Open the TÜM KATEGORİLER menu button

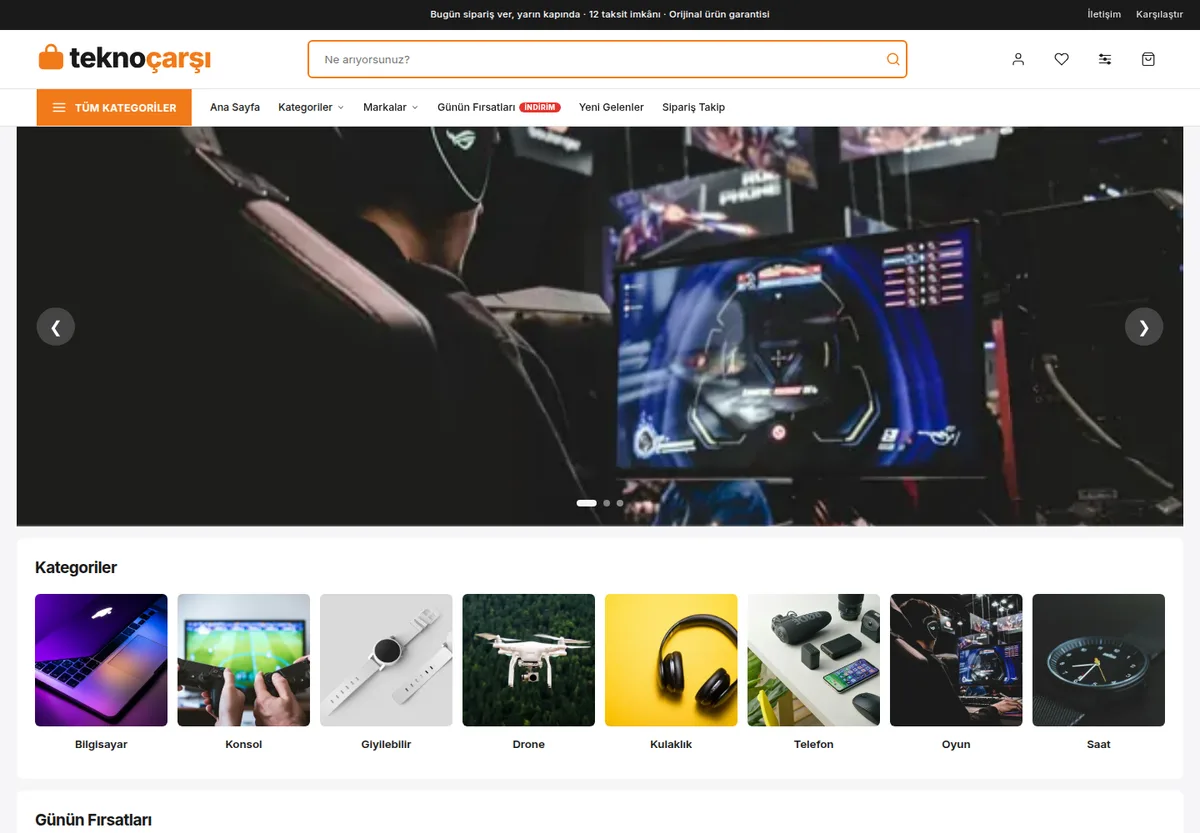pyautogui.click(x=114, y=107)
